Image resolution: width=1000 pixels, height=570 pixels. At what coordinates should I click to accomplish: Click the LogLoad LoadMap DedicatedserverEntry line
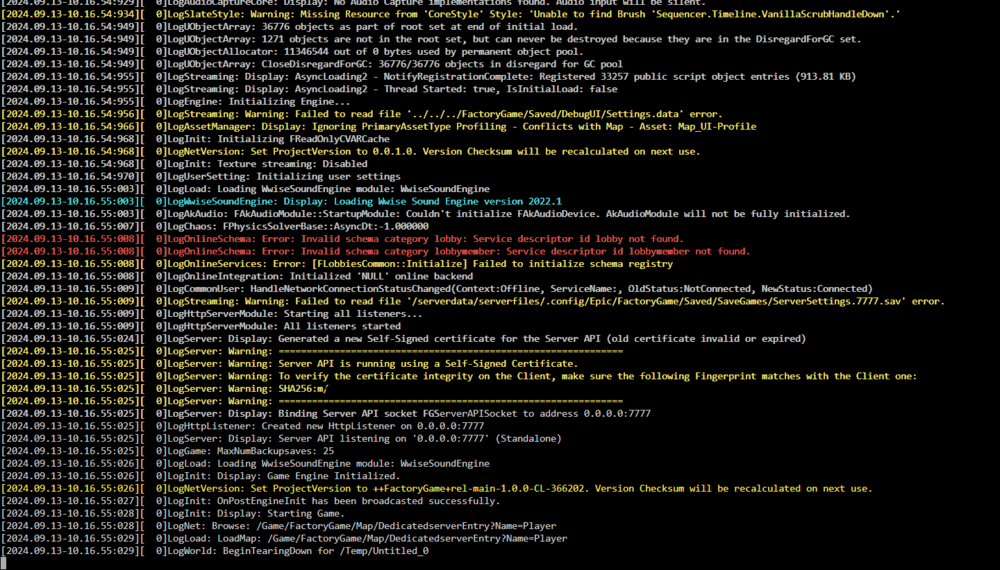pyautogui.click(x=284, y=538)
